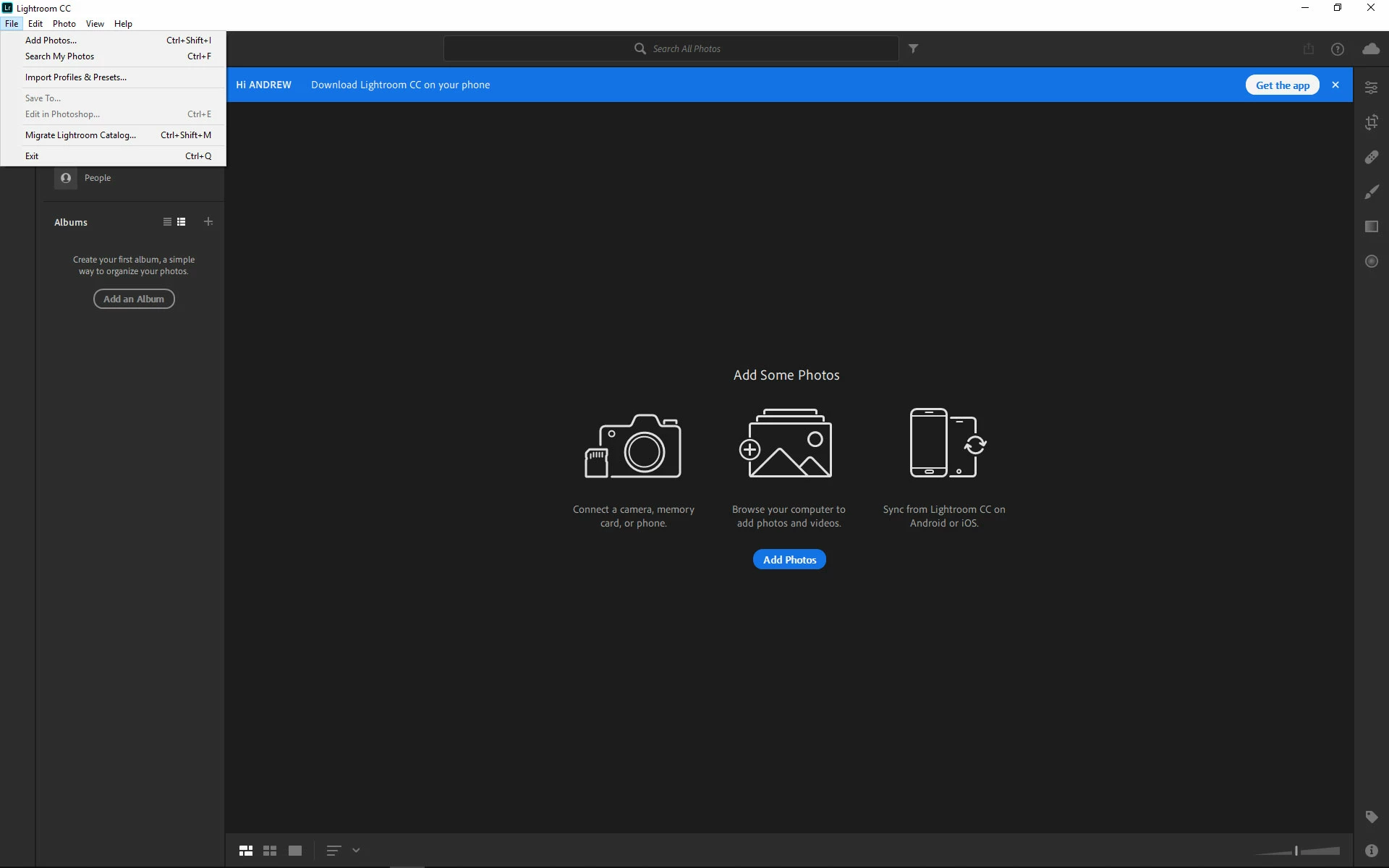Switch to Square Grid view
1389x868 pixels.
[x=270, y=851]
